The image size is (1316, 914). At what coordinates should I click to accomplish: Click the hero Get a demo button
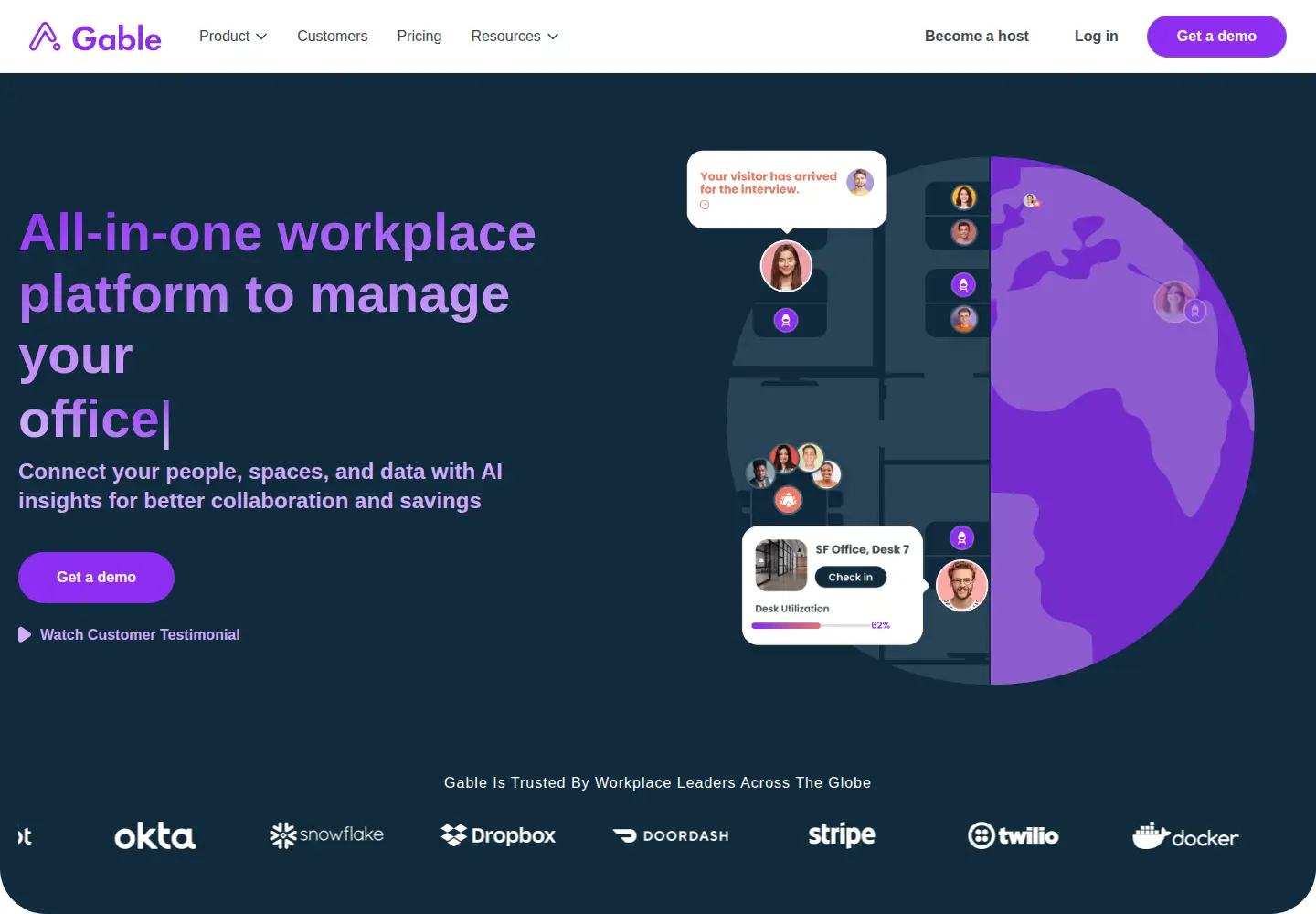pos(96,578)
